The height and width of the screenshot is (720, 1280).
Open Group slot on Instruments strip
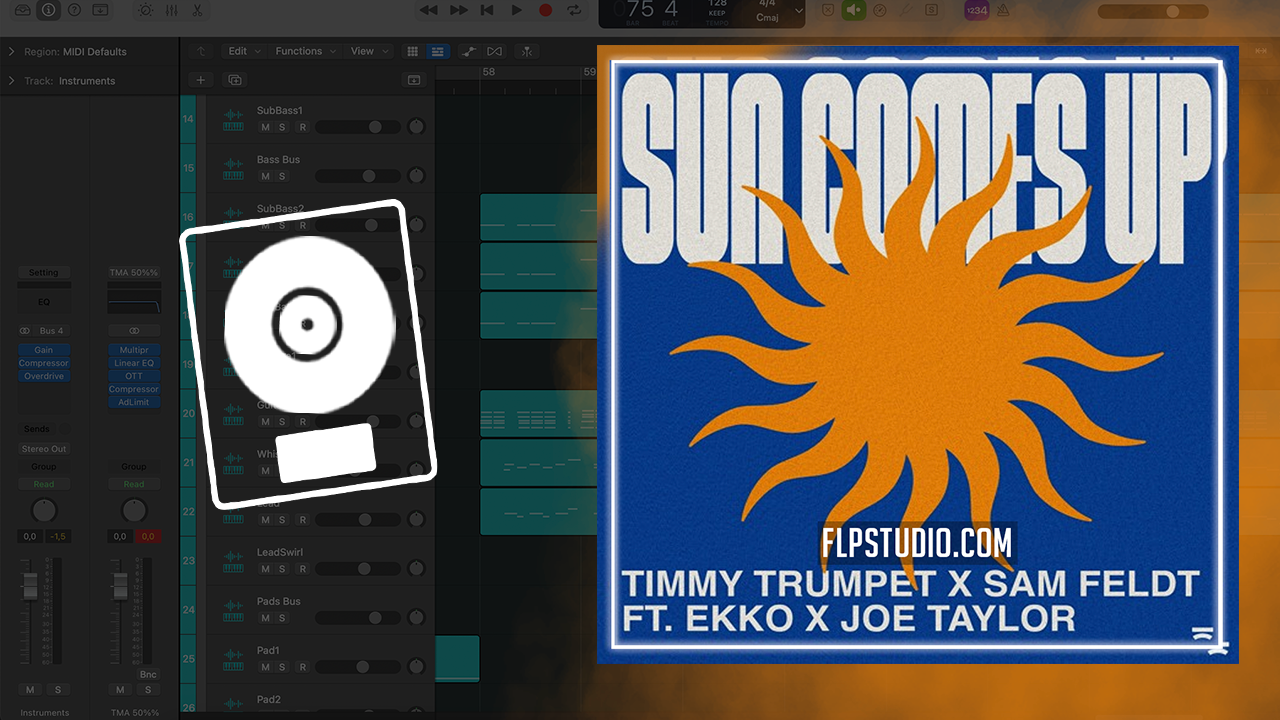pyautogui.click(x=43, y=467)
